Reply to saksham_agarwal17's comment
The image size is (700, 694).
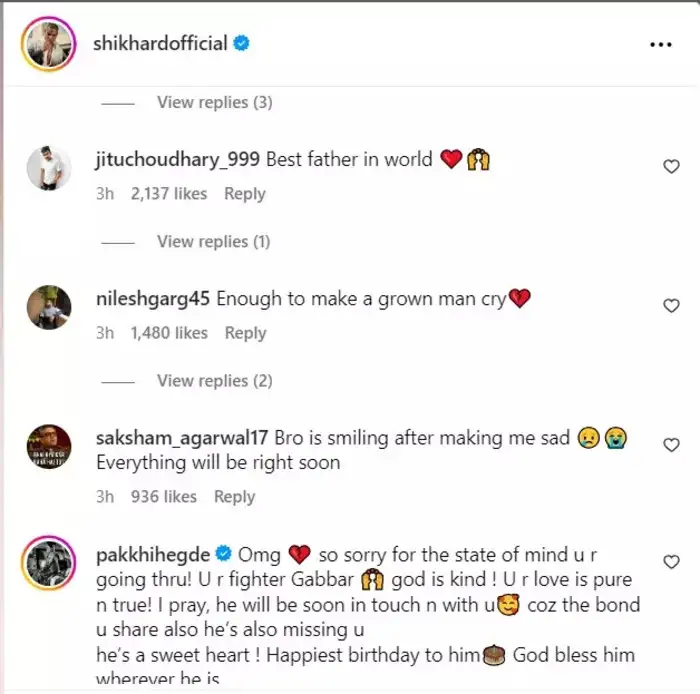click(x=235, y=497)
